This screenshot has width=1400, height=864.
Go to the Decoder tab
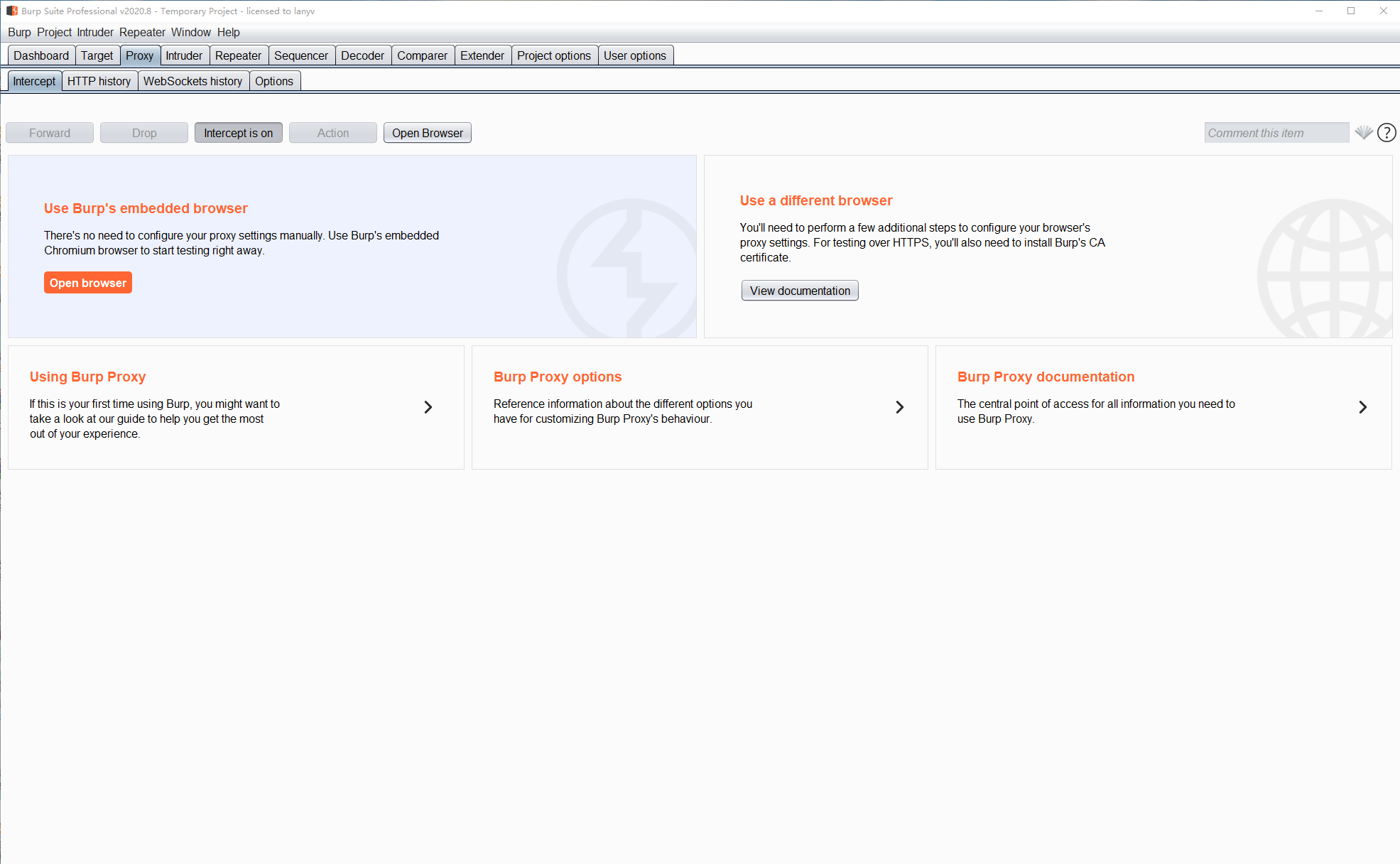pos(362,55)
